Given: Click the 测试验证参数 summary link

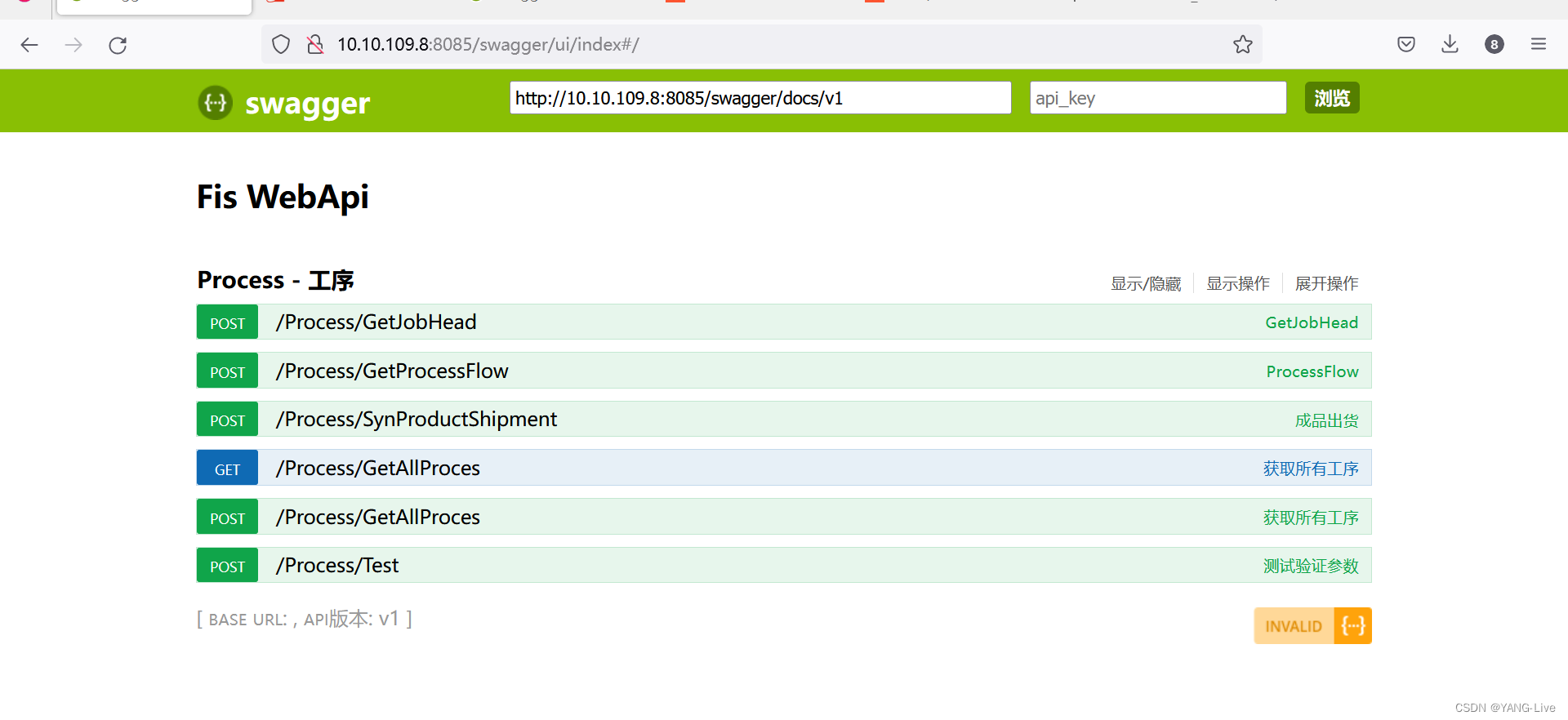Looking at the screenshot, I should point(1311,566).
